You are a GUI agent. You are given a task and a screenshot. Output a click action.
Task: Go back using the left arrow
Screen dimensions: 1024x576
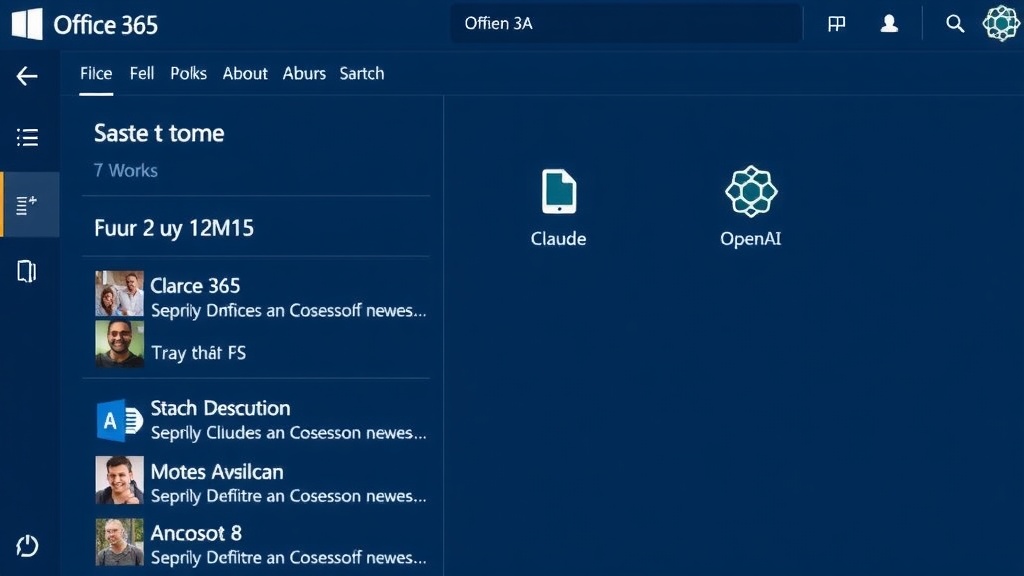(x=27, y=77)
